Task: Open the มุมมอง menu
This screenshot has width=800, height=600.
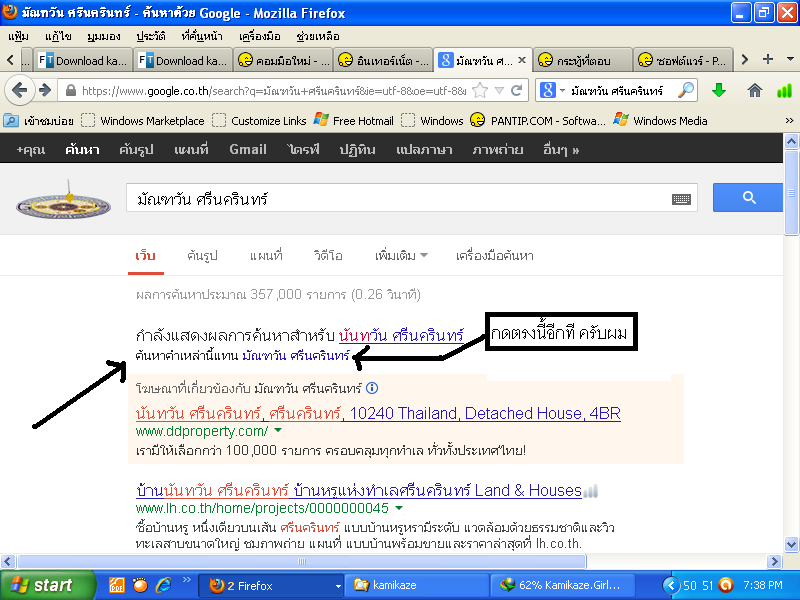Action: coord(104,36)
